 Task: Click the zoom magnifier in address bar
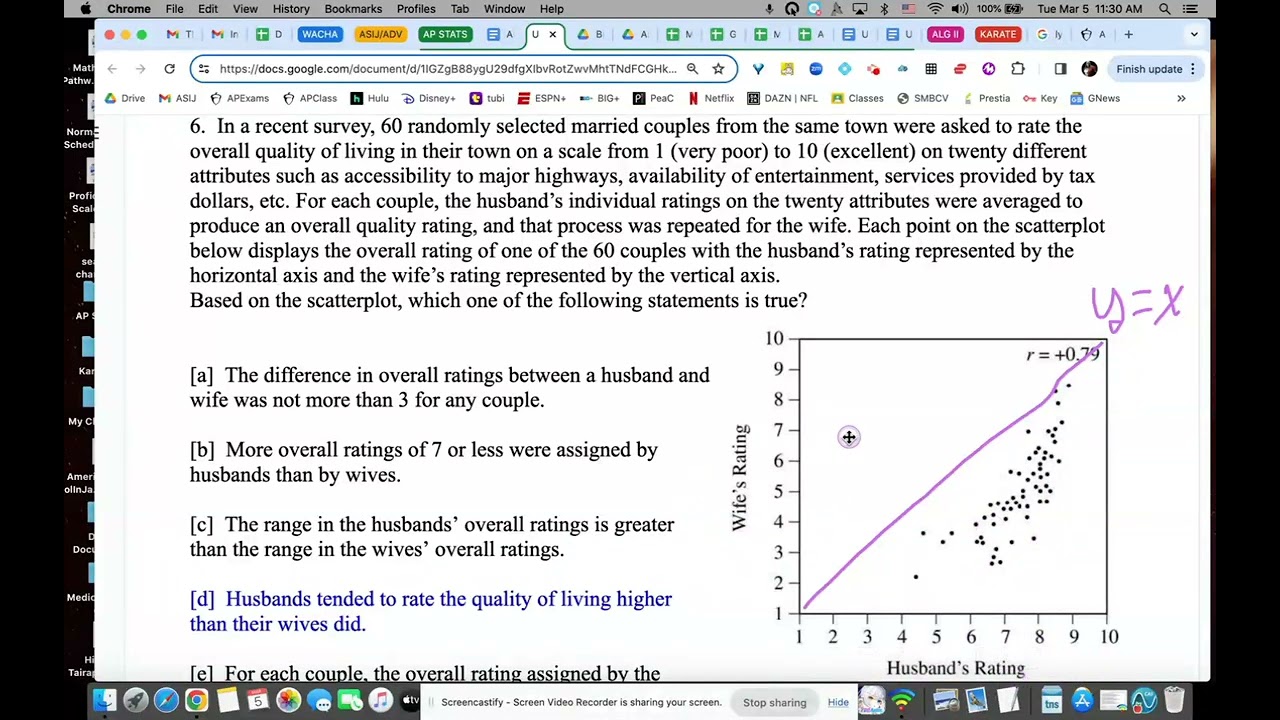692,69
